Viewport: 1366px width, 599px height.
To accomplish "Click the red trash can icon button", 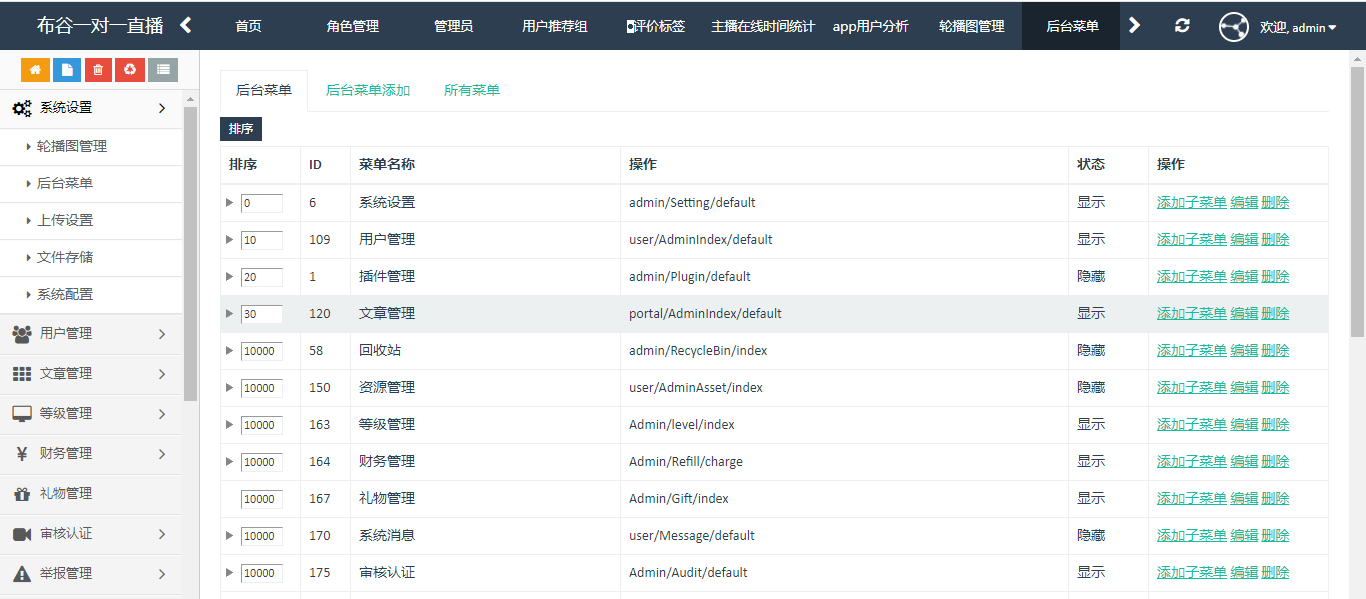I will [x=98, y=69].
